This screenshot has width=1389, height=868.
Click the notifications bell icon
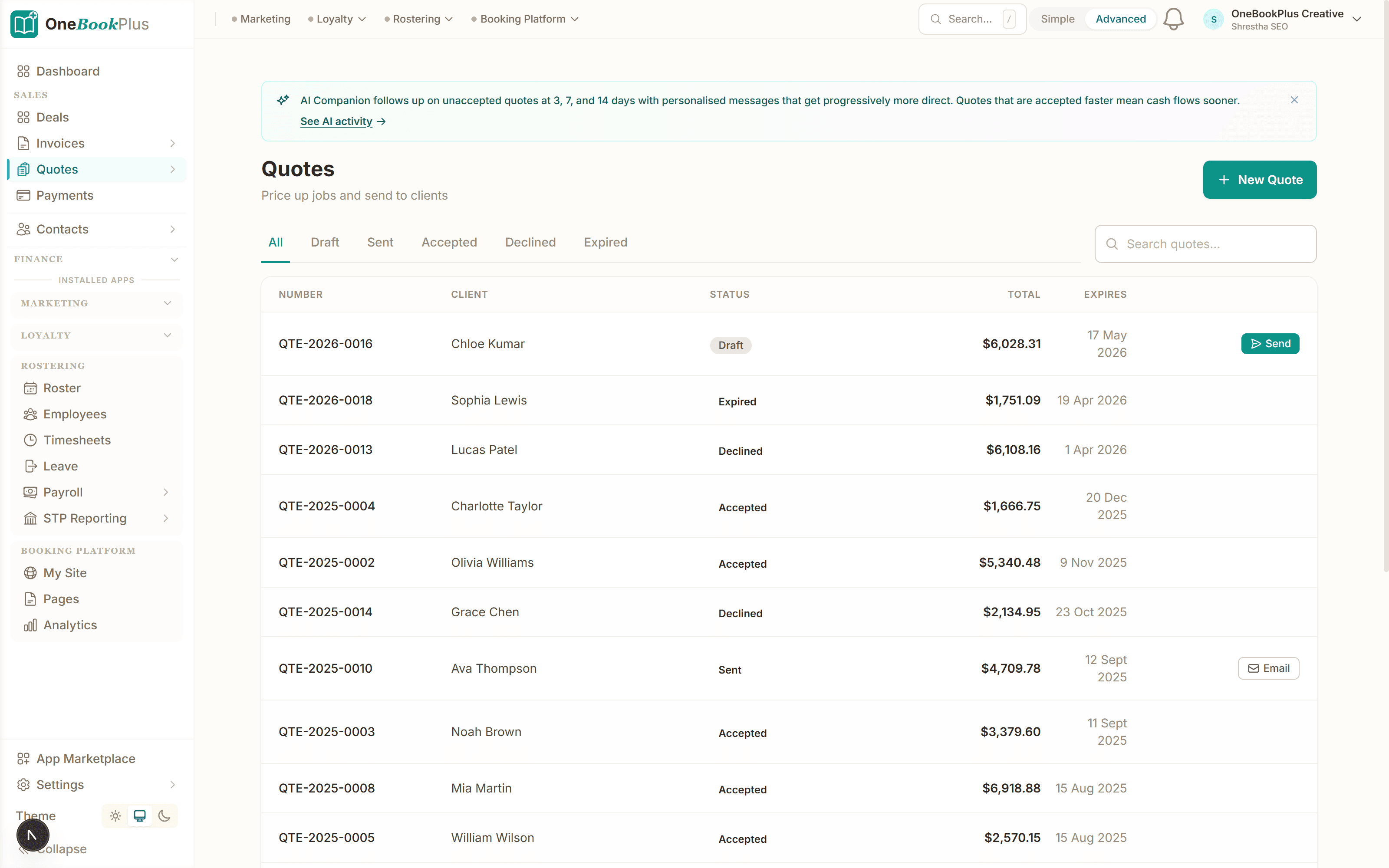(1173, 19)
